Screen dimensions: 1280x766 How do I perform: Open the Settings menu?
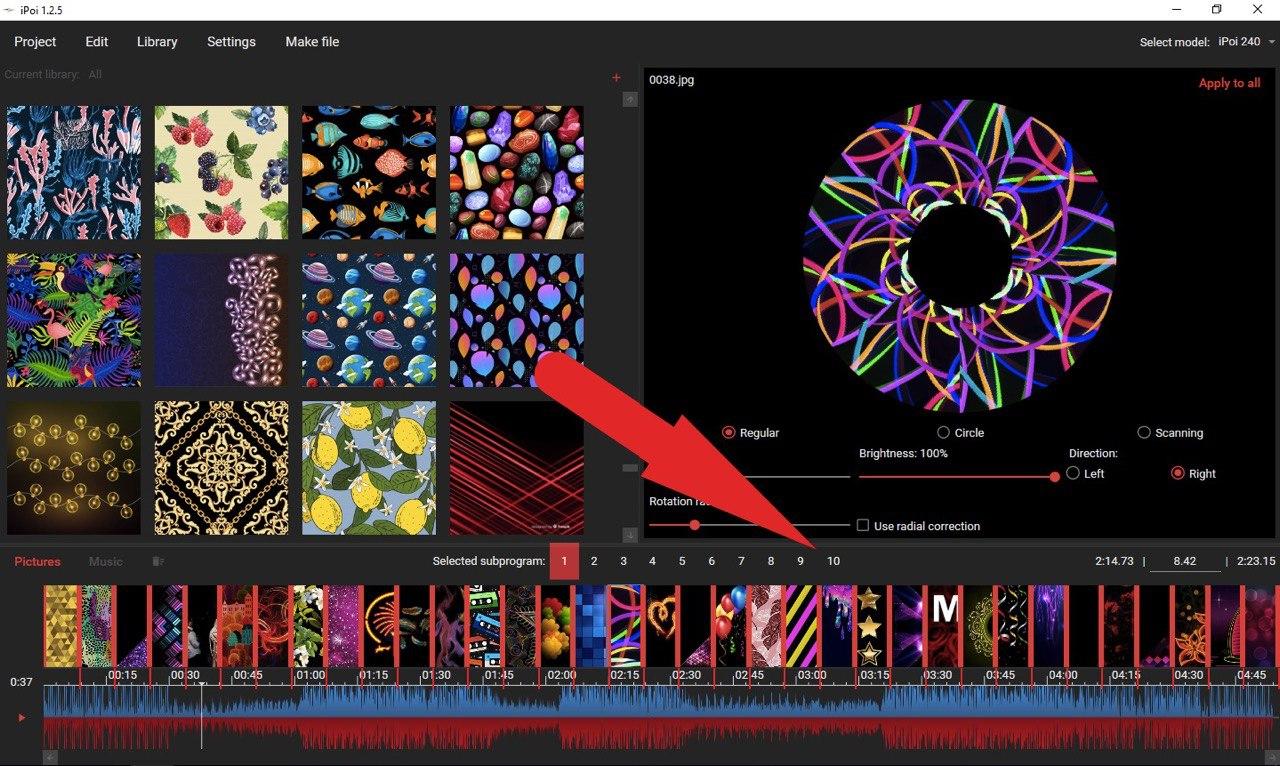click(x=231, y=42)
